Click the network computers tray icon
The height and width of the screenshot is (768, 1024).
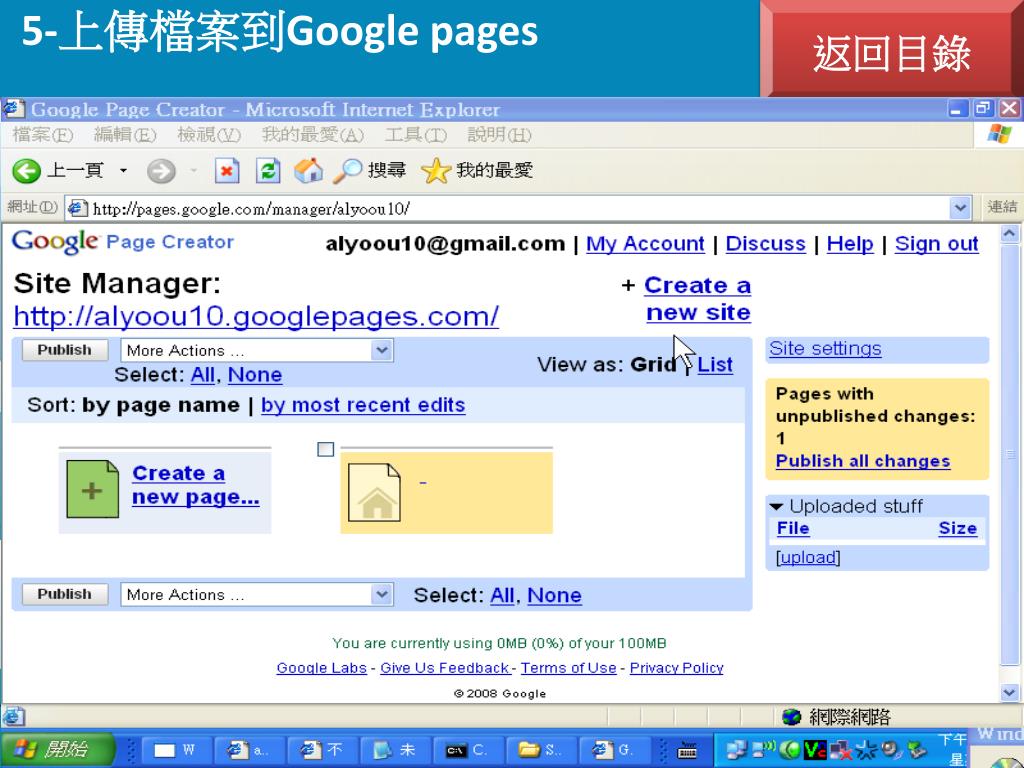(x=737, y=751)
